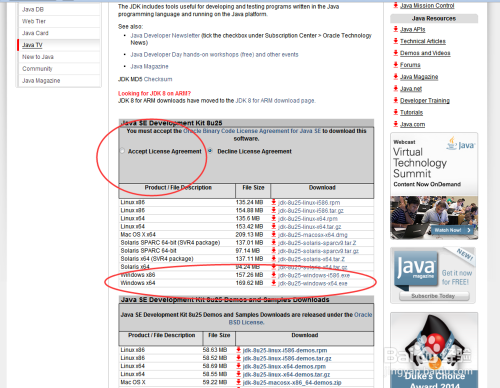Click the red arrow icon beside Developer Training
This screenshot has width=500, height=388.
(x=396, y=100)
